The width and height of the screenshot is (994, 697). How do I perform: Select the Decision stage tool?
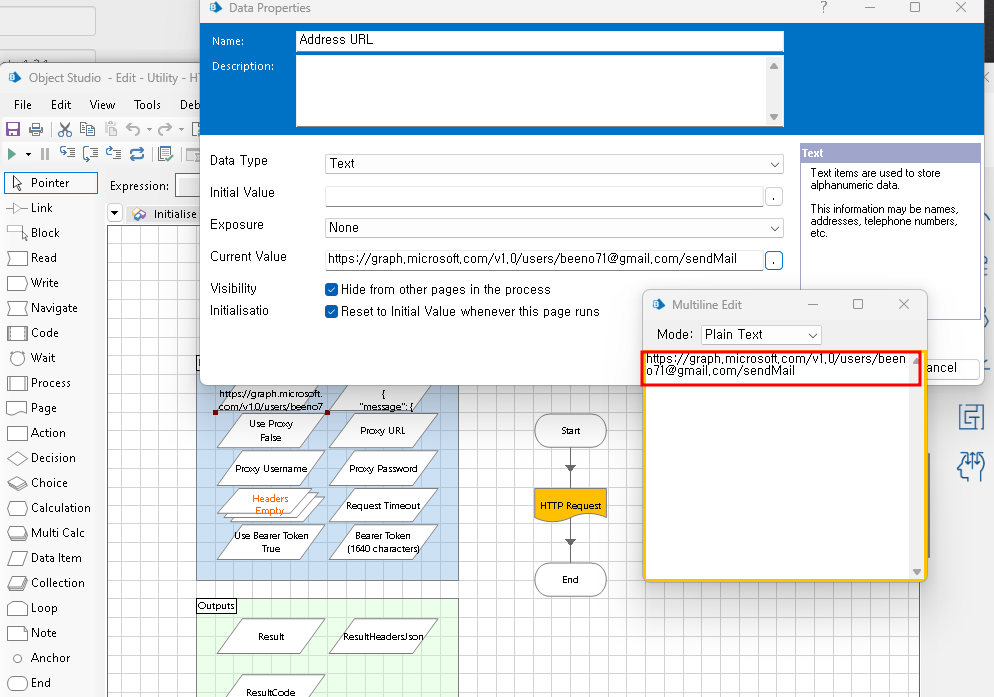tap(52, 458)
